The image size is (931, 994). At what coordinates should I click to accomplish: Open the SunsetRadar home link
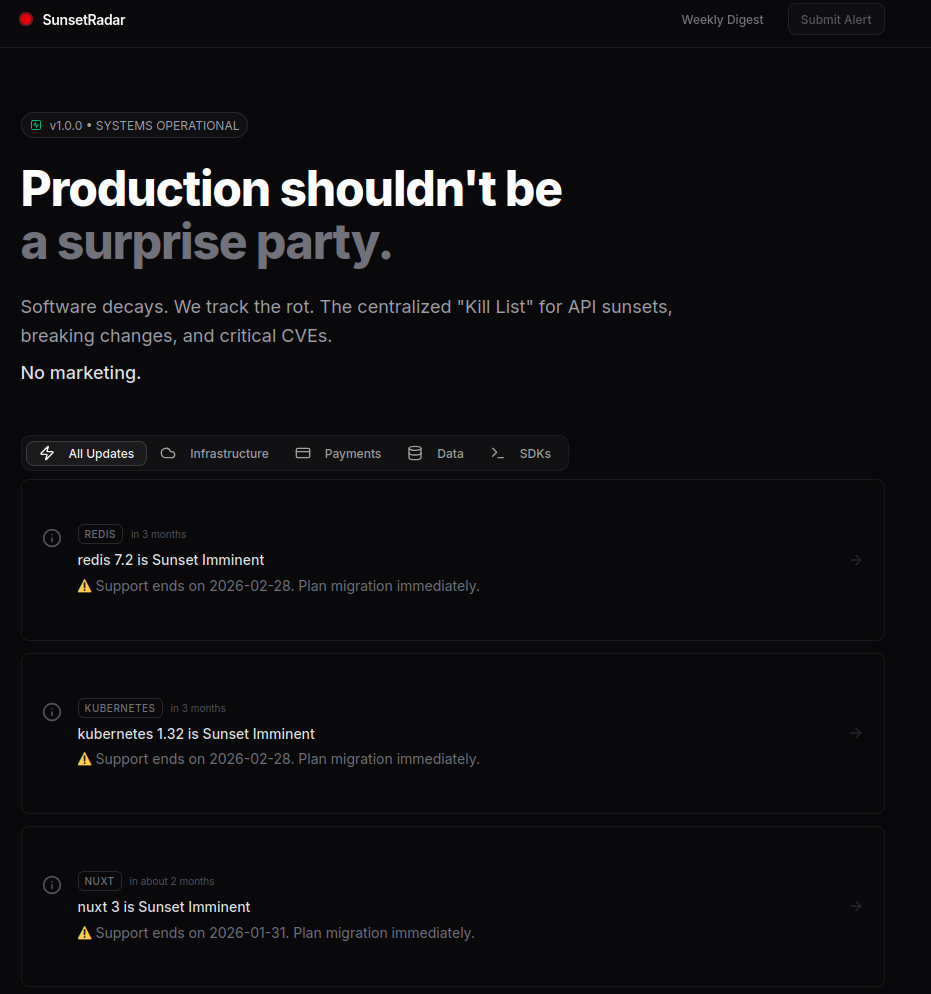84,19
